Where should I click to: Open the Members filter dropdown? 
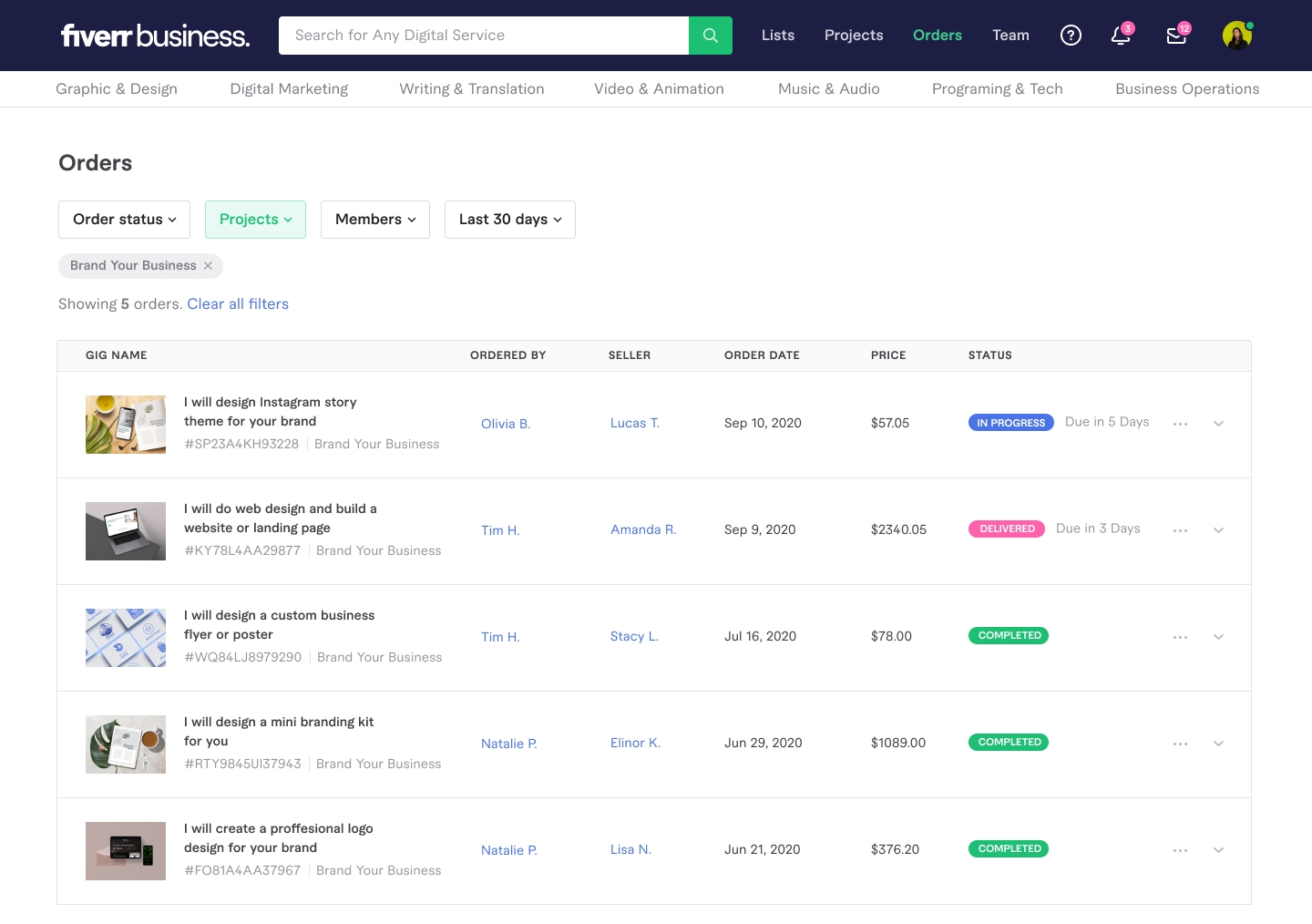(x=374, y=220)
